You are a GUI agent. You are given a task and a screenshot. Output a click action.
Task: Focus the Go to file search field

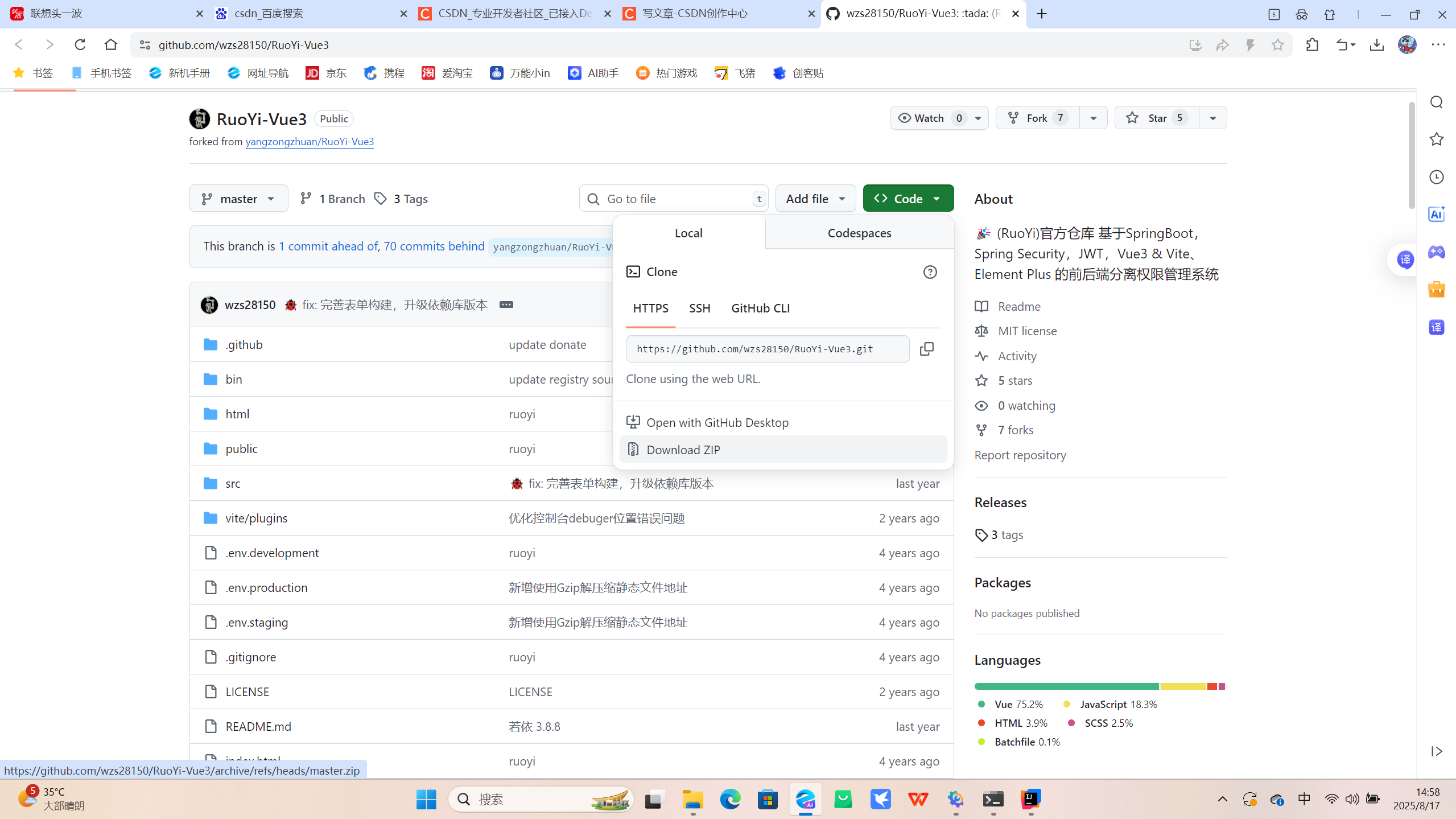click(x=674, y=199)
